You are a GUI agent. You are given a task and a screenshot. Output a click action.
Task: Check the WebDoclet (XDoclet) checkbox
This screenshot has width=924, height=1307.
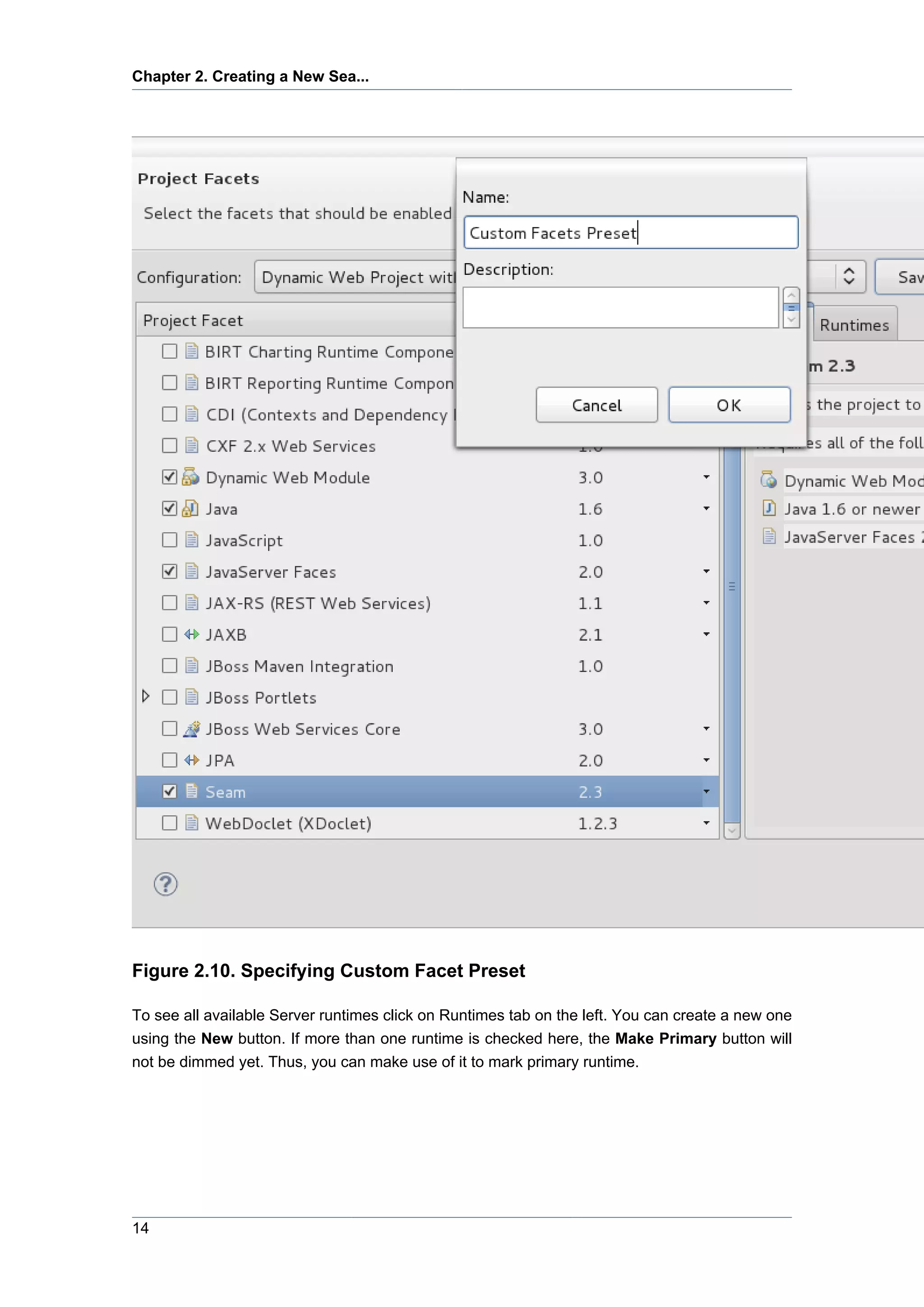(170, 823)
